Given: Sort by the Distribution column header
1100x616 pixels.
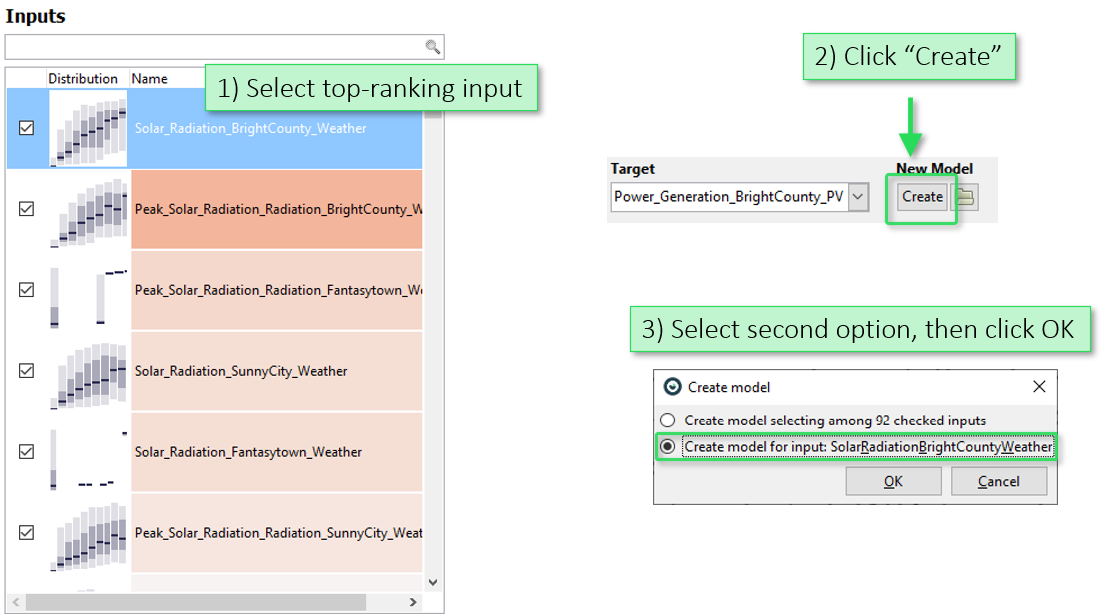Looking at the screenshot, I should (x=83, y=79).
